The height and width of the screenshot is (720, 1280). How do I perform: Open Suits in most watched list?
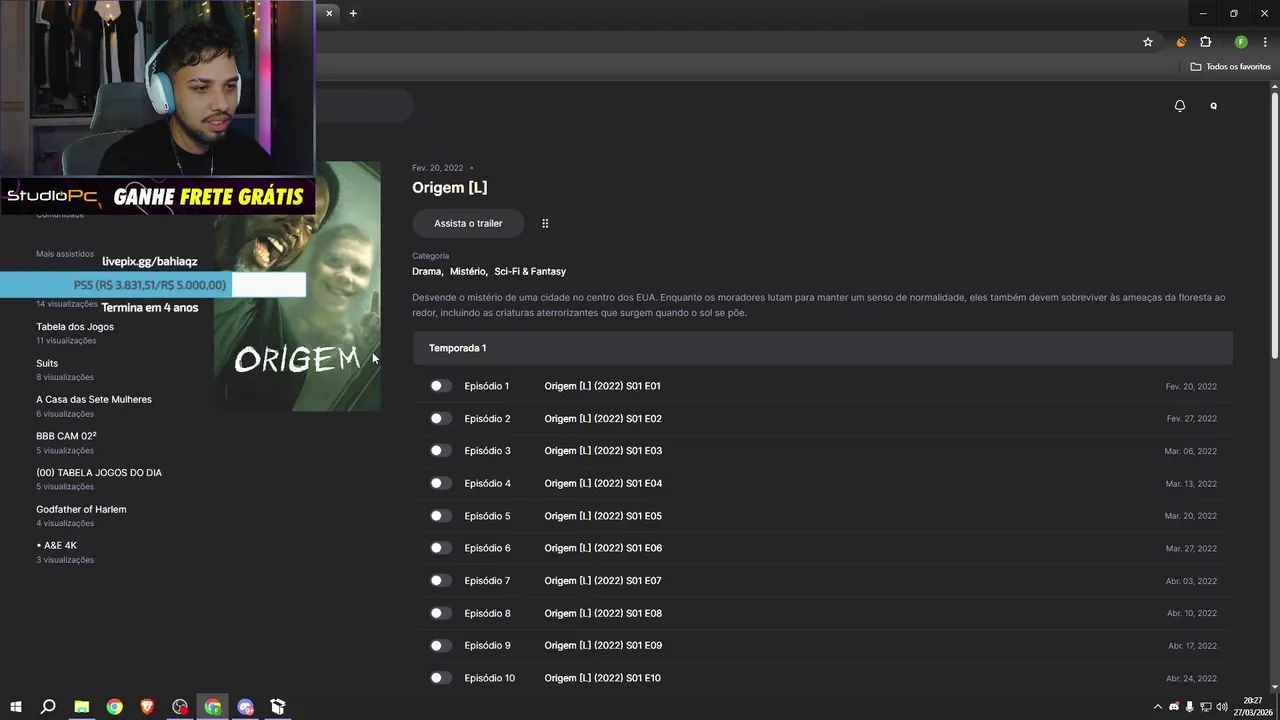point(47,363)
